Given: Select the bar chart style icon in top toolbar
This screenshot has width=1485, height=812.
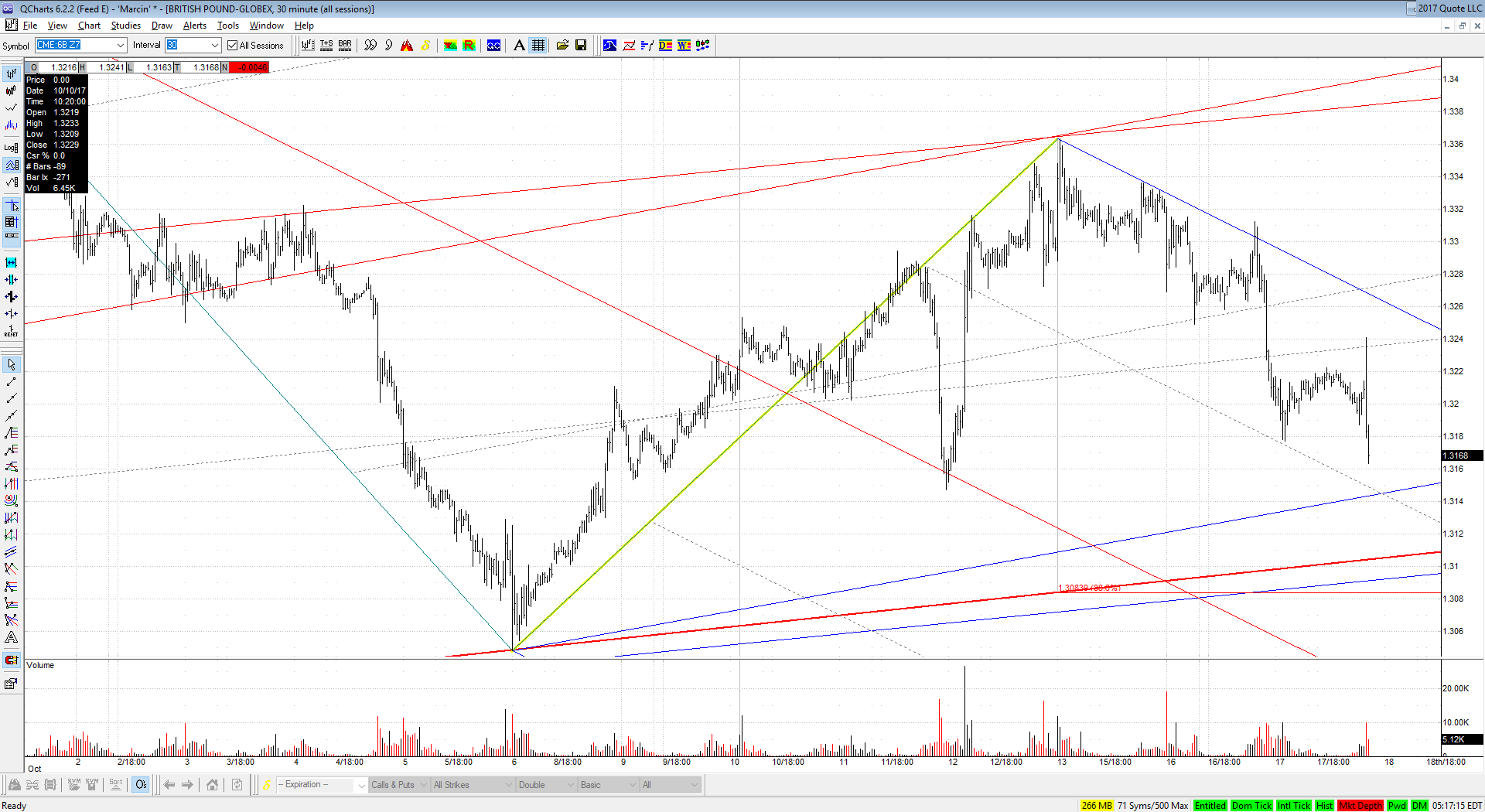Looking at the screenshot, I should tap(308, 46).
